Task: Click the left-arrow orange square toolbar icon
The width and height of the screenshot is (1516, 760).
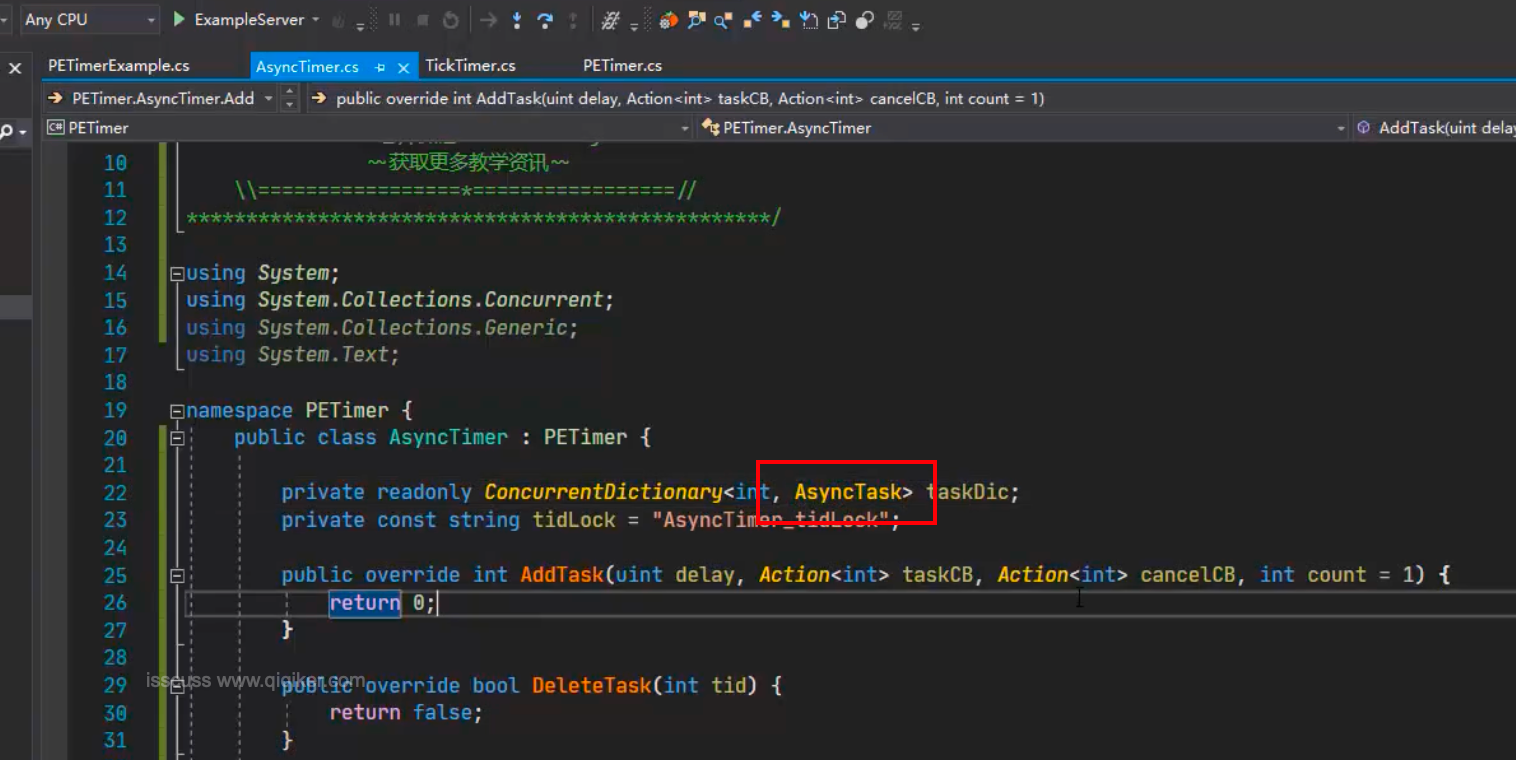Action: coord(752,20)
